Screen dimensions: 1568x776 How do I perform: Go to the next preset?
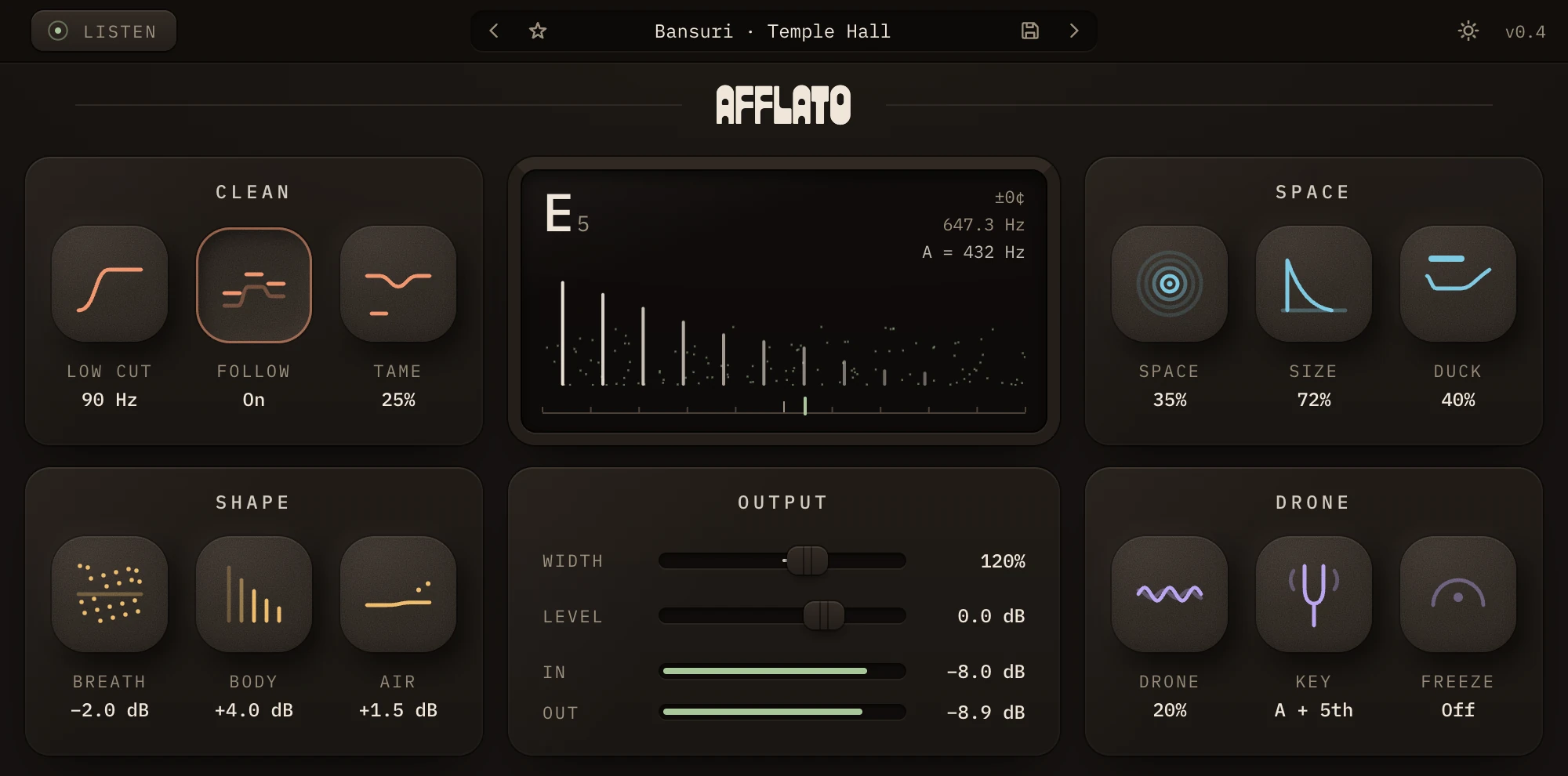click(1074, 31)
